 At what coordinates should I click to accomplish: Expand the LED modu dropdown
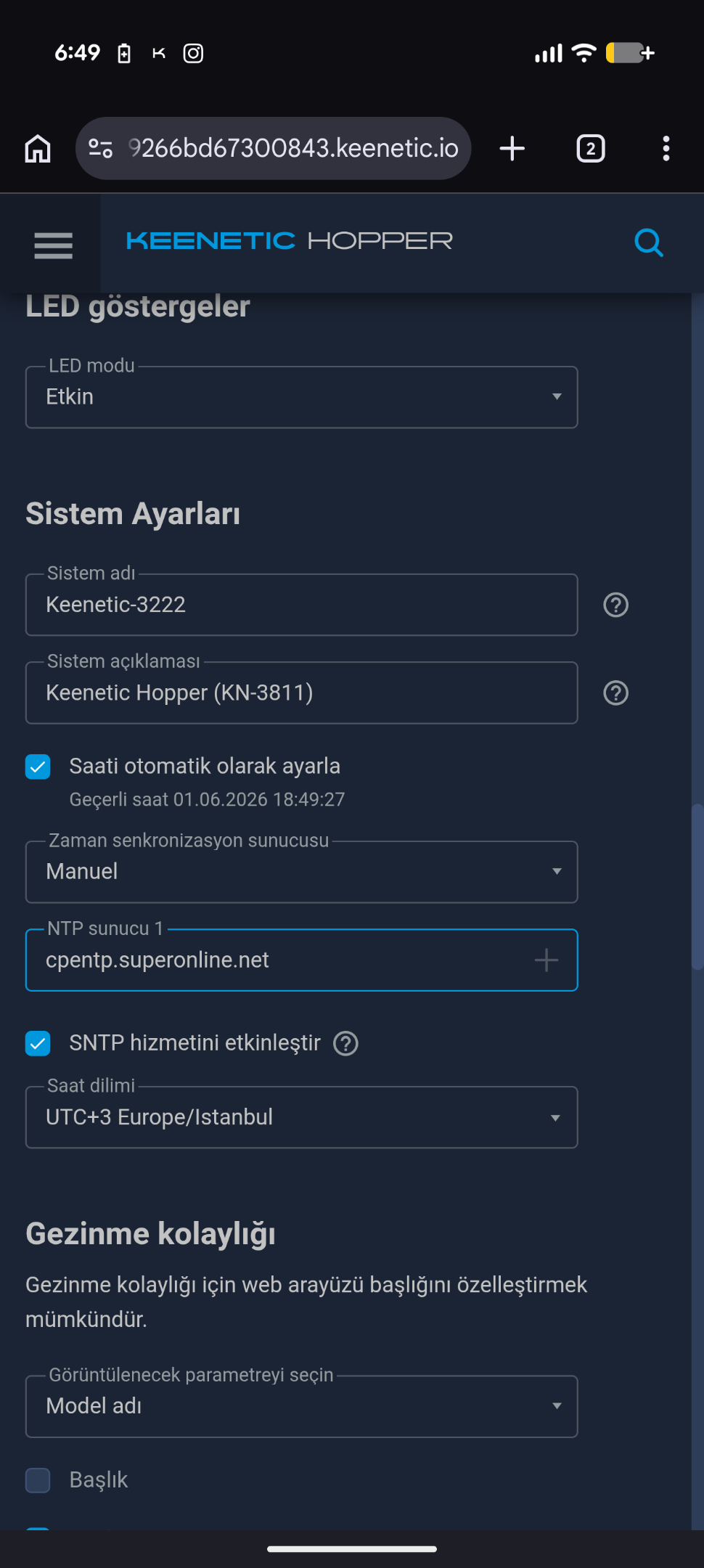[302, 397]
